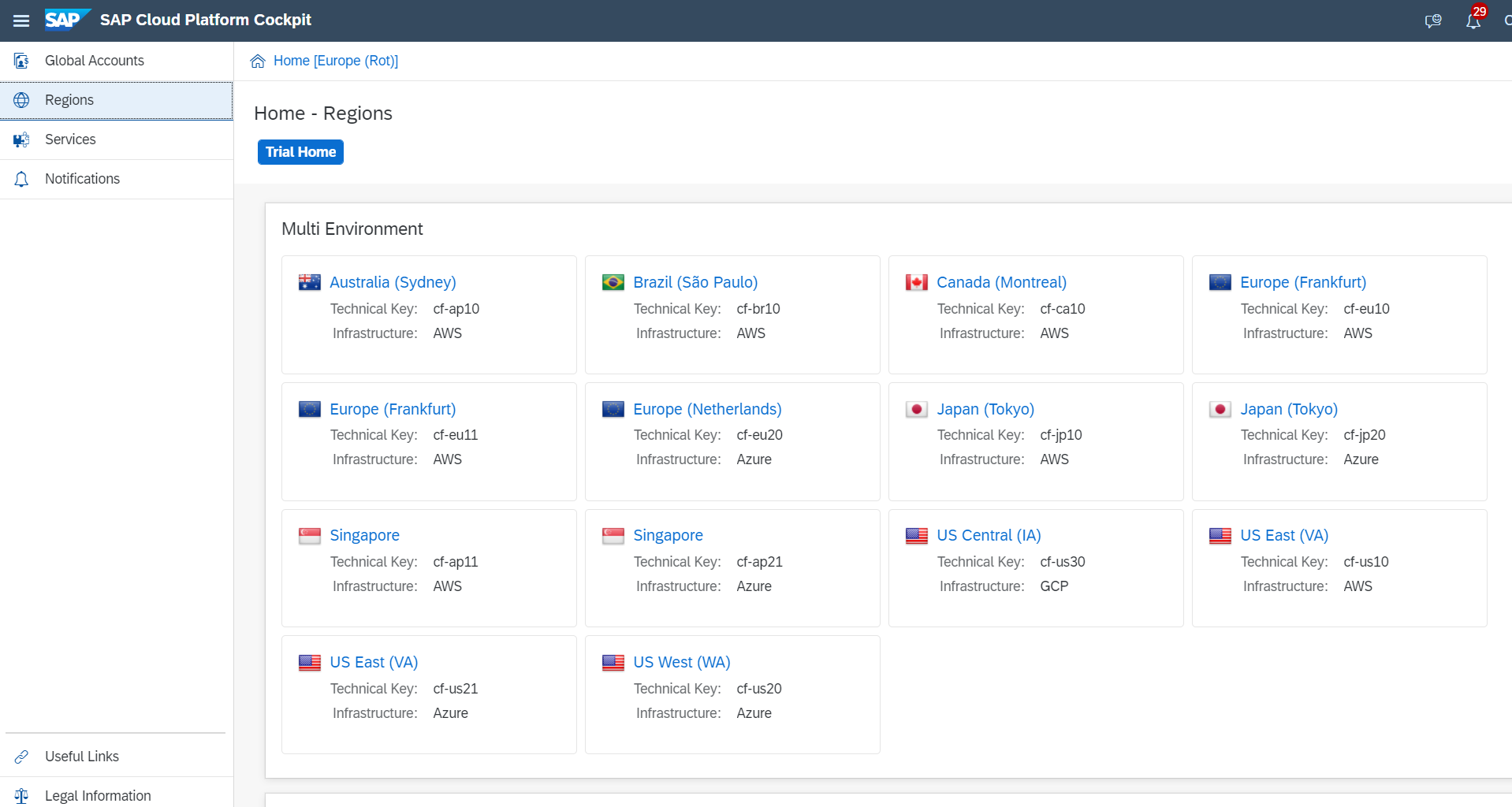Open Global Accounts in the sidebar
This screenshot has width=1512, height=807.
[117, 61]
